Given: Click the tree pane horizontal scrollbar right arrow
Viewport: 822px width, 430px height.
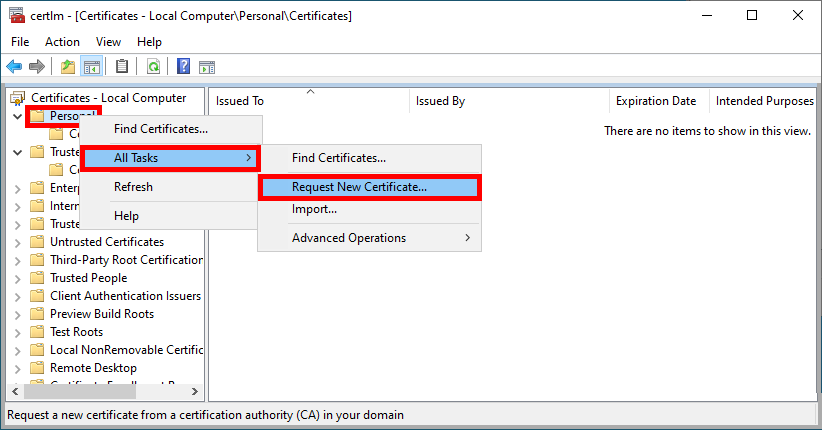Looking at the screenshot, I should [x=195, y=393].
